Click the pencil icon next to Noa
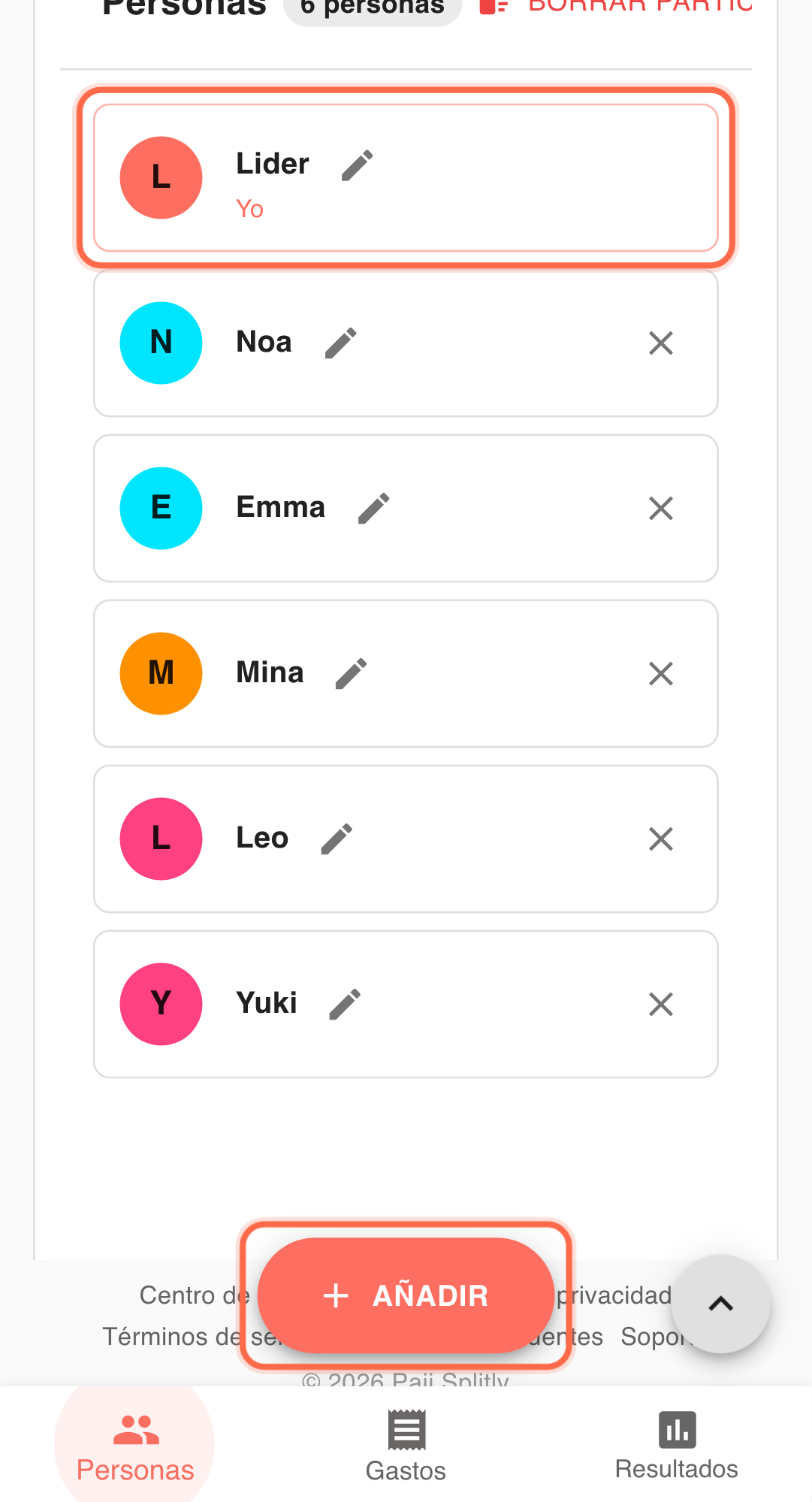The width and height of the screenshot is (812, 1502). [x=341, y=343]
